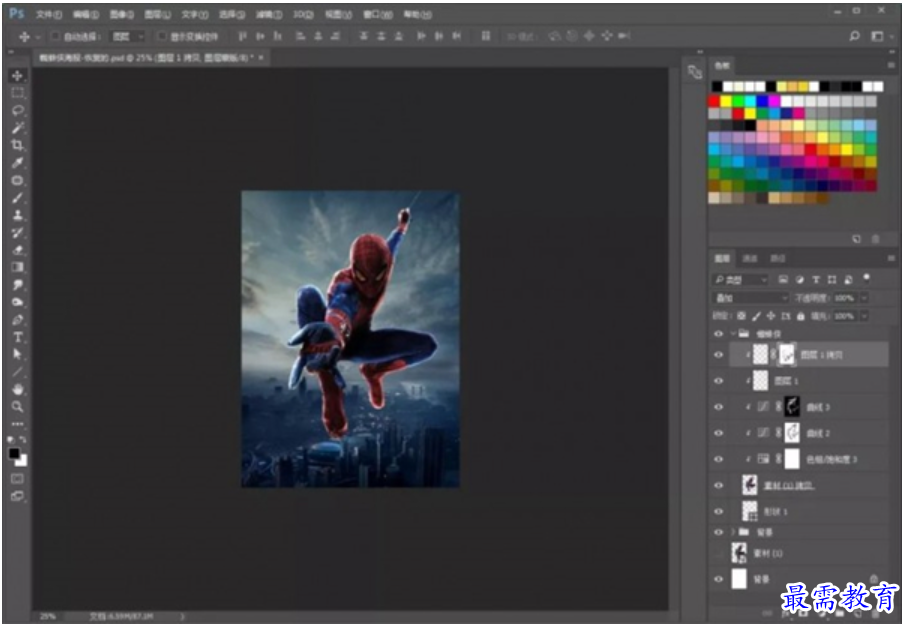
Task: Switch to the Channels tab
Action: point(749,259)
